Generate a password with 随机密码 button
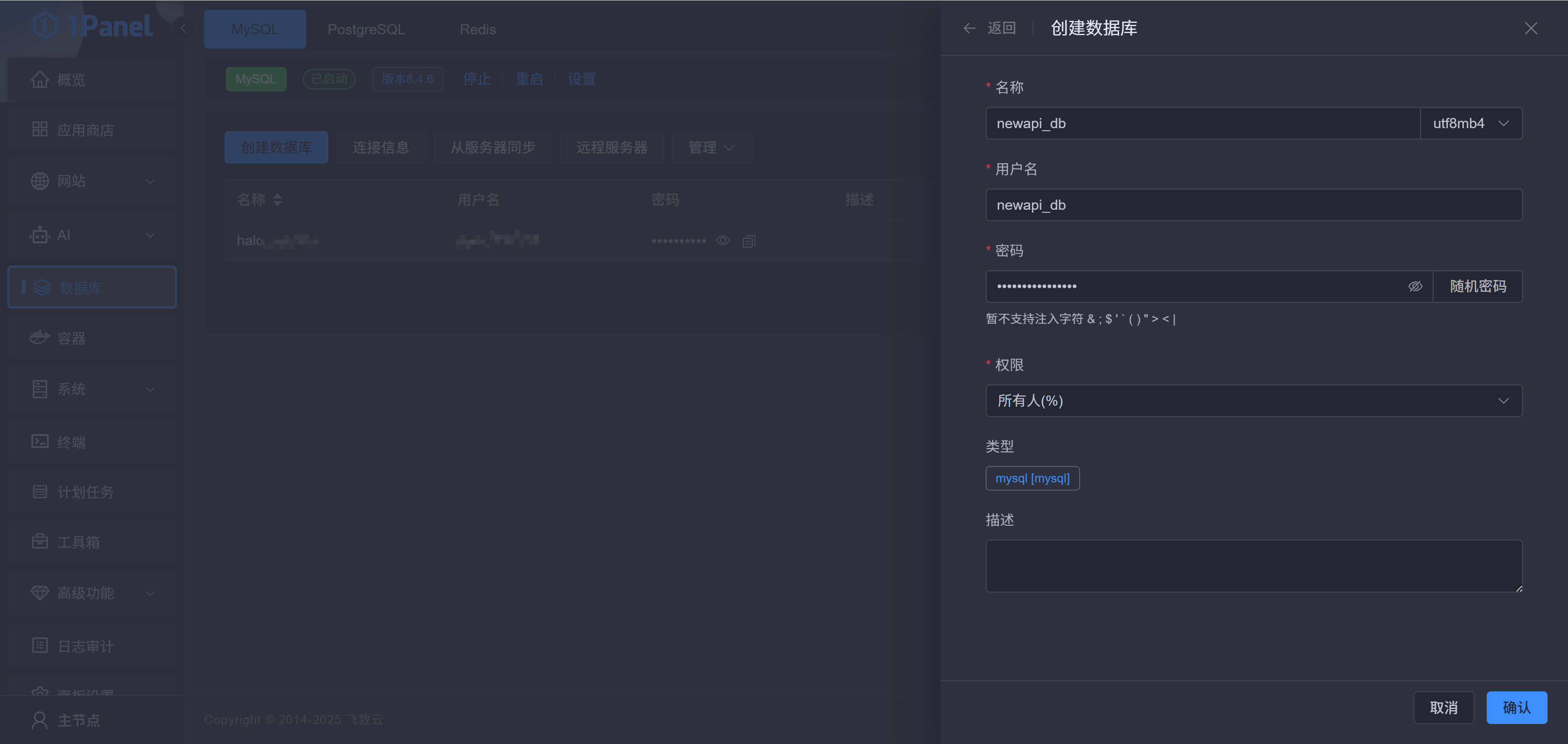 tap(1477, 286)
